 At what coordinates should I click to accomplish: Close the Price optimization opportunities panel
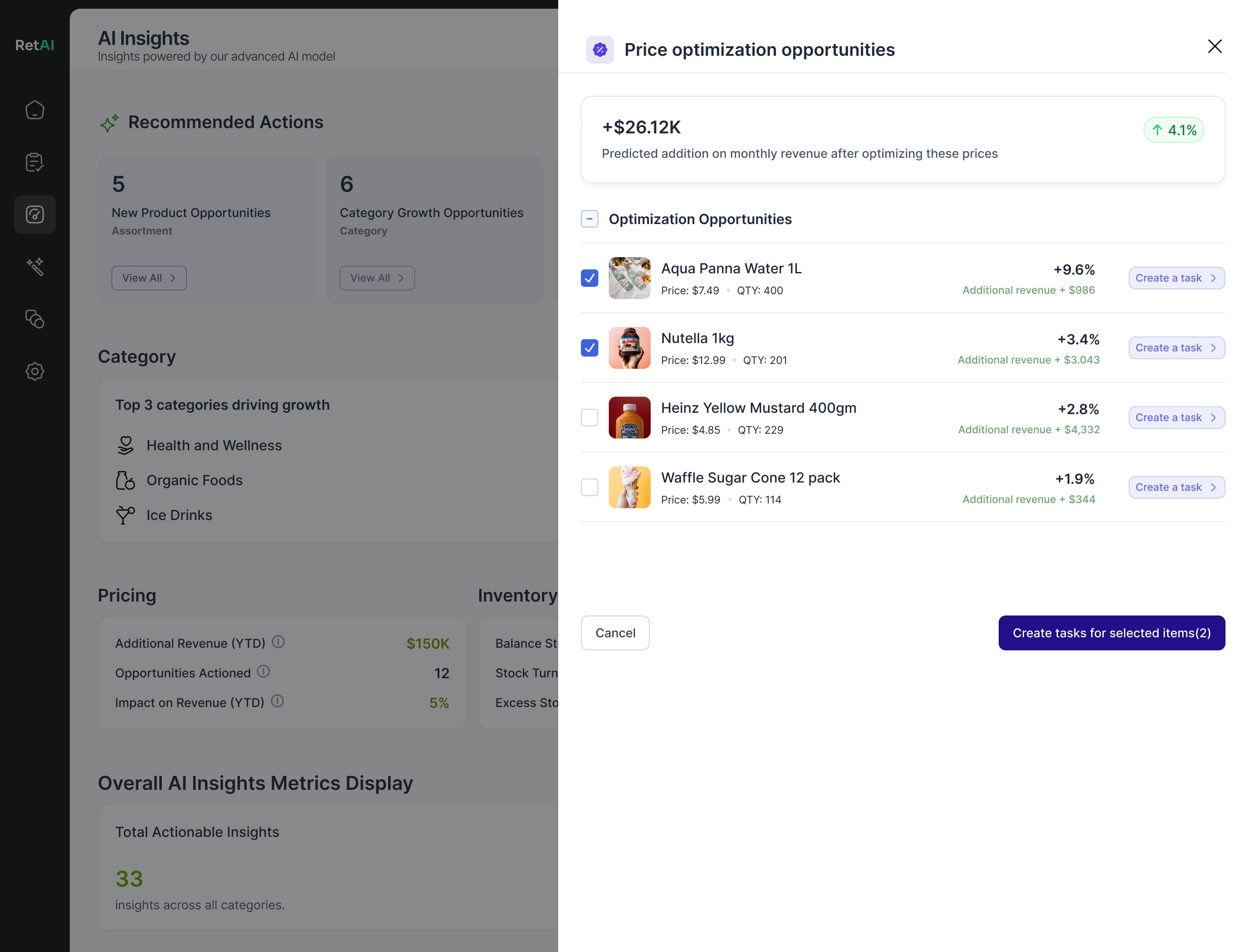[x=1215, y=47]
